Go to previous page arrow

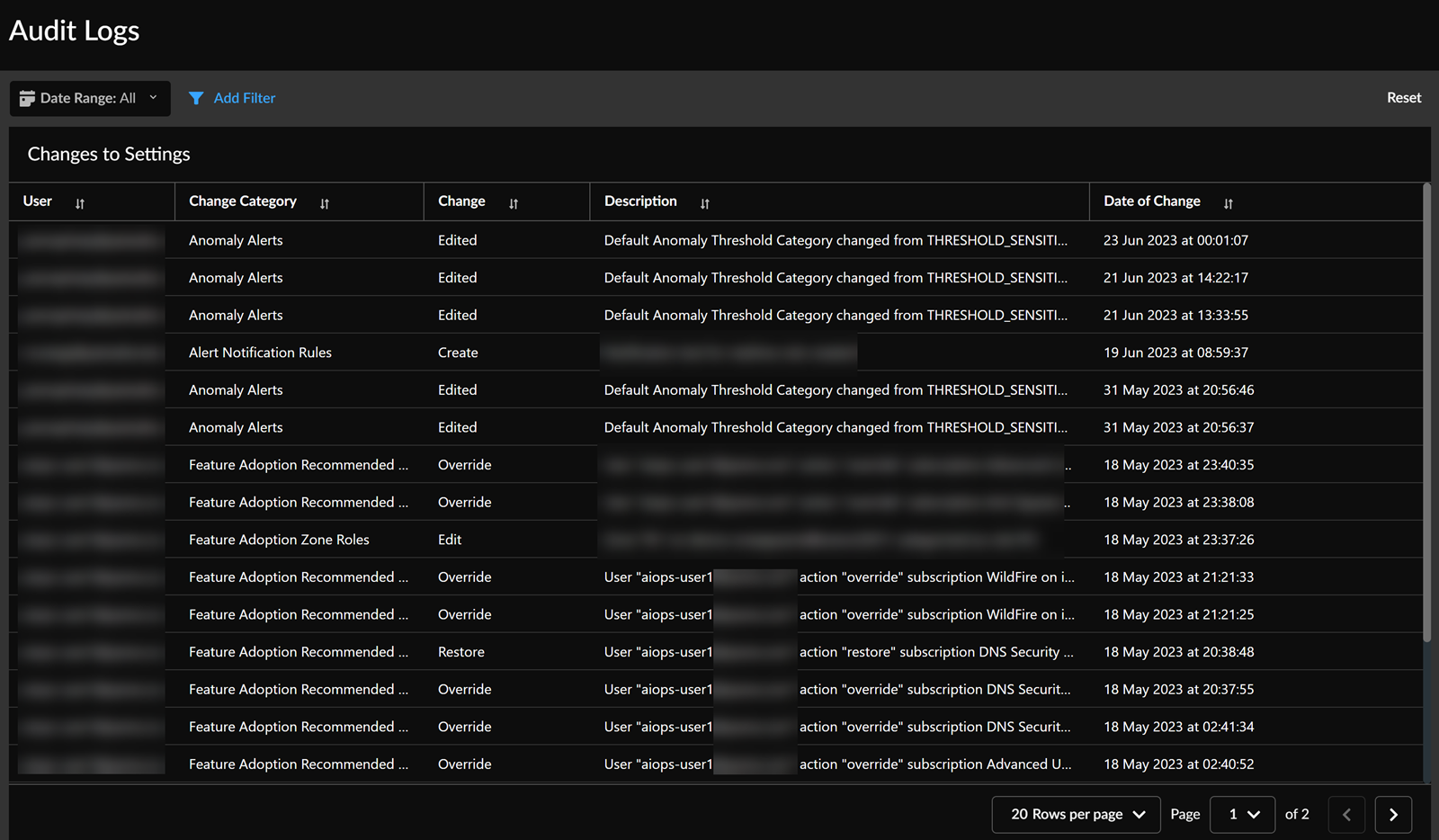click(x=1346, y=814)
